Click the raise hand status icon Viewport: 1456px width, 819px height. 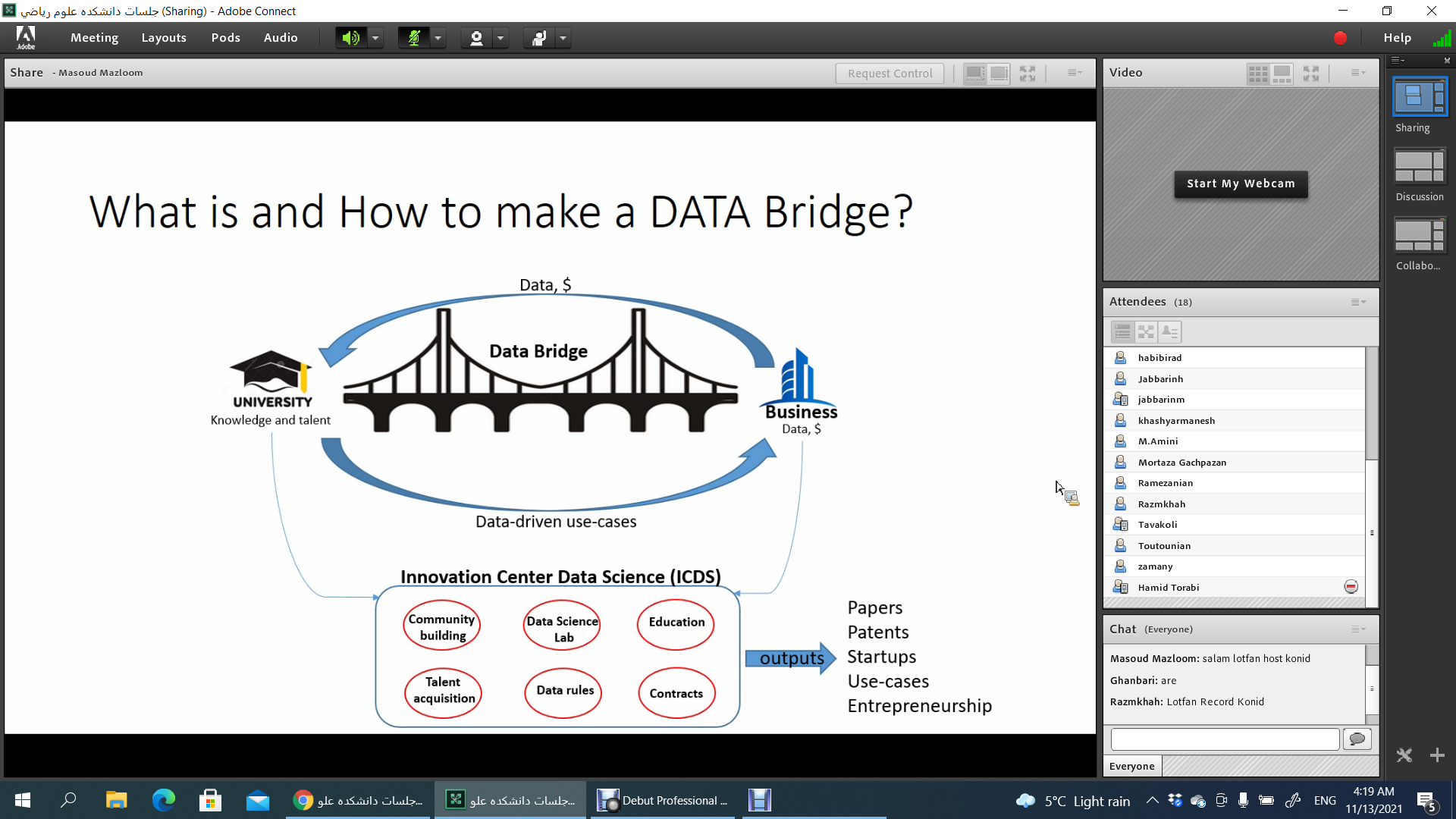click(538, 38)
